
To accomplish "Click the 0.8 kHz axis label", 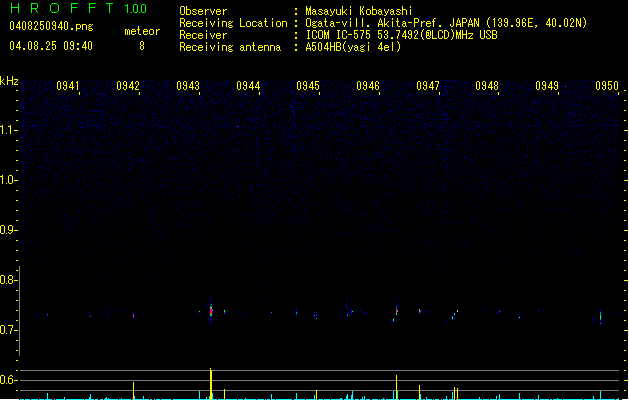I will (x=9, y=280).
